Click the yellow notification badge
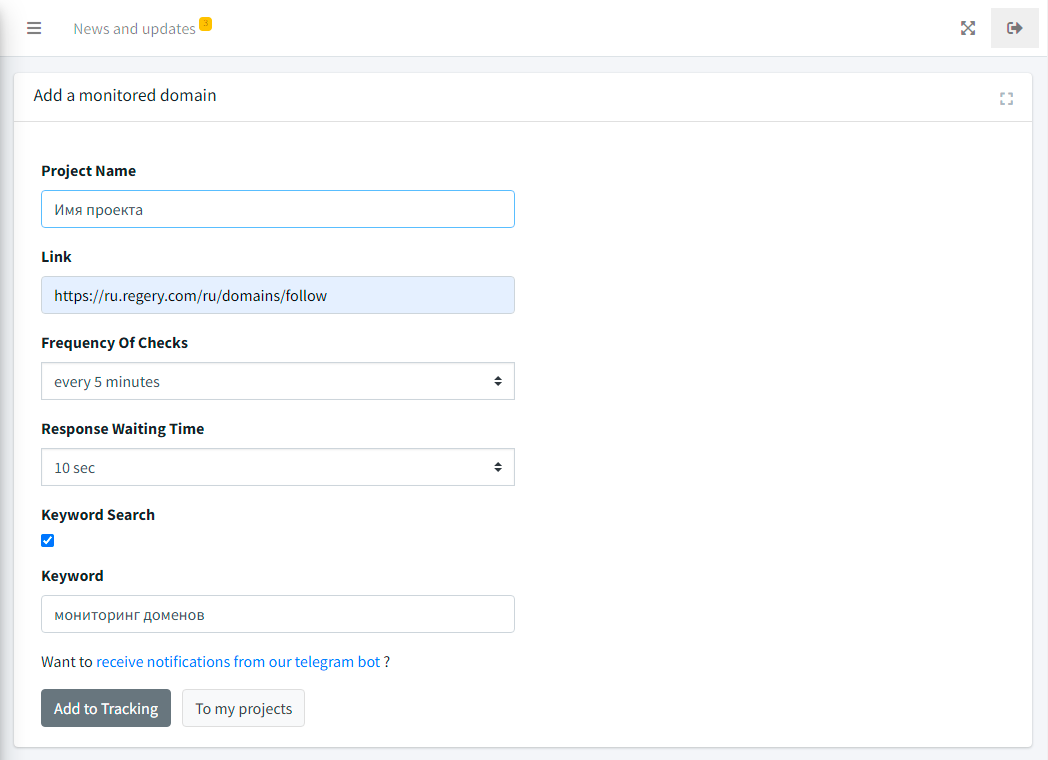 tap(205, 23)
